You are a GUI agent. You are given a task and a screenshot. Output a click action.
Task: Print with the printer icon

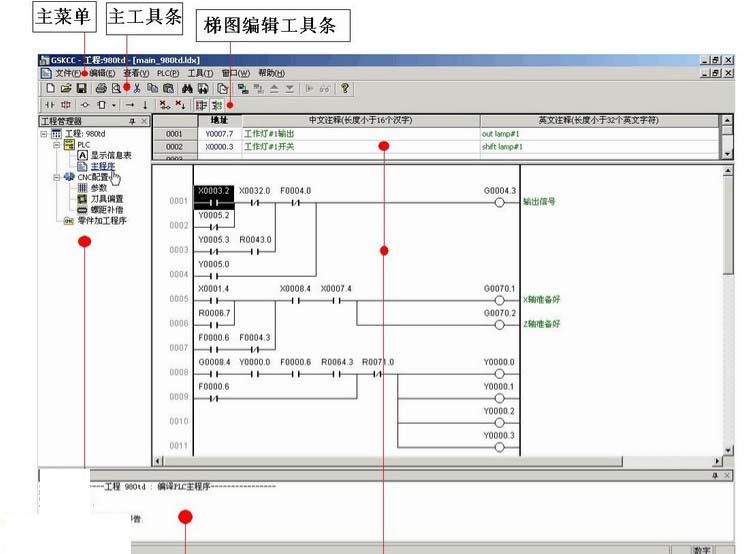pos(101,88)
